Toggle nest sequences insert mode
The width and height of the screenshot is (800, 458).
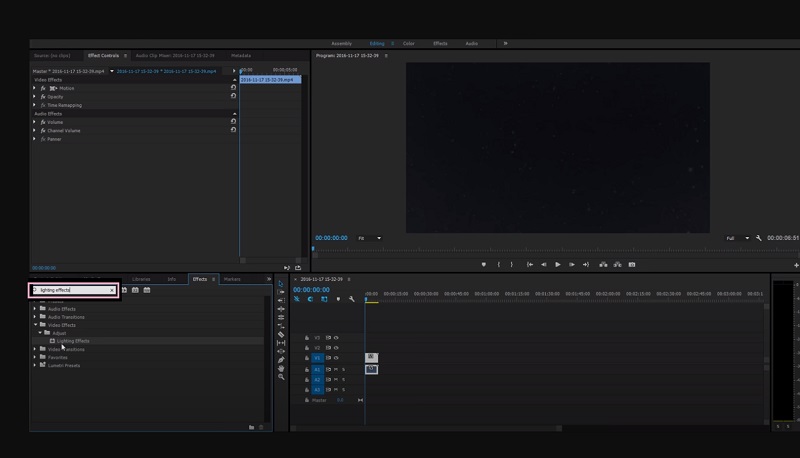click(296, 299)
